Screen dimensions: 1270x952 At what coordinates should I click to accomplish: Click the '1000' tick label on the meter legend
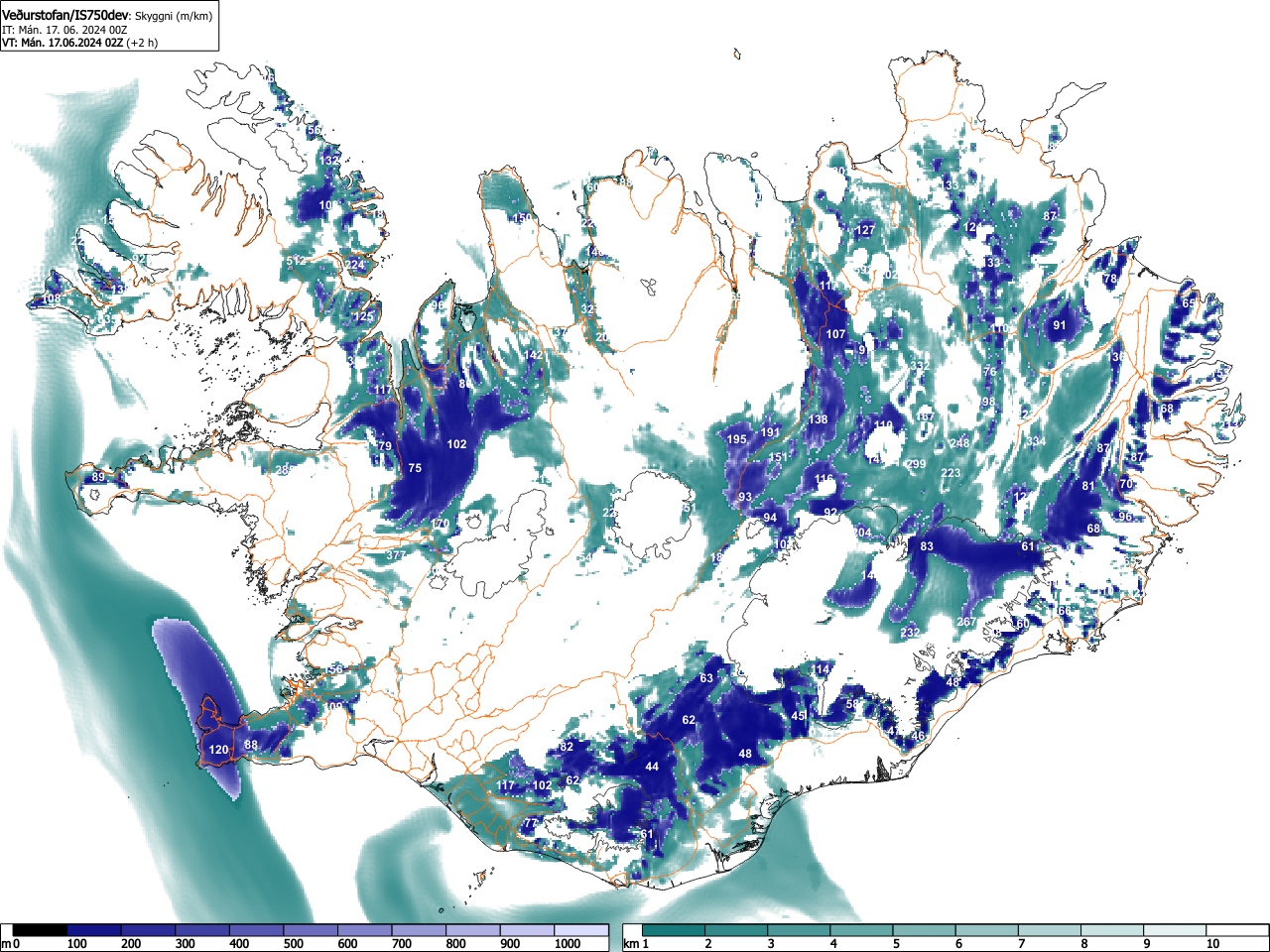[x=568, y=944]
